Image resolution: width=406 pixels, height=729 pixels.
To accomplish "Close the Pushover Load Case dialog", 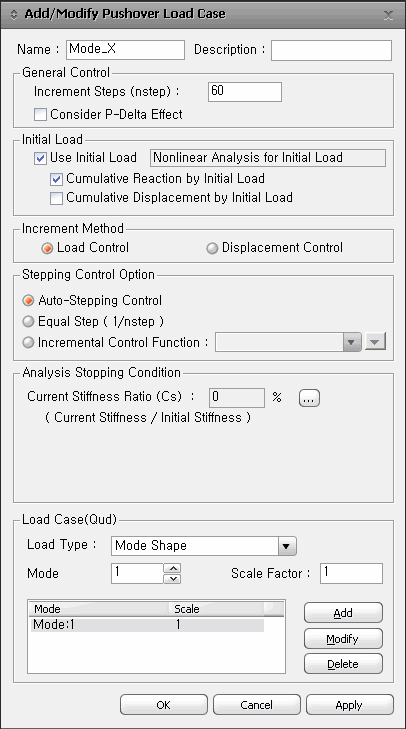I will point(388,15).
